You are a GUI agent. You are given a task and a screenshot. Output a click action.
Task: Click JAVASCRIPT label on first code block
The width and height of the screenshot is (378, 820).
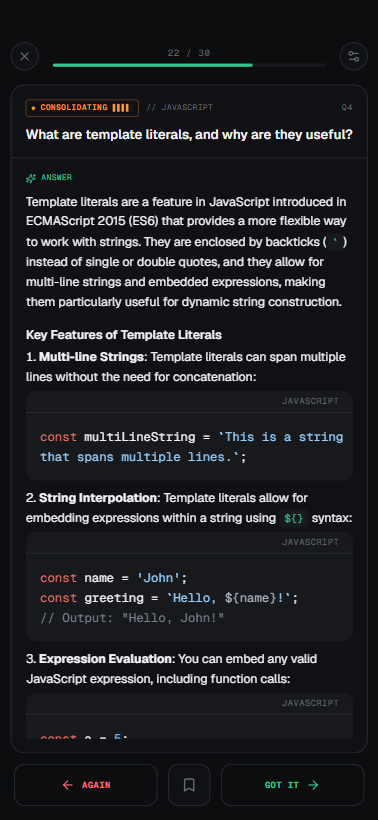click(310, 402)
